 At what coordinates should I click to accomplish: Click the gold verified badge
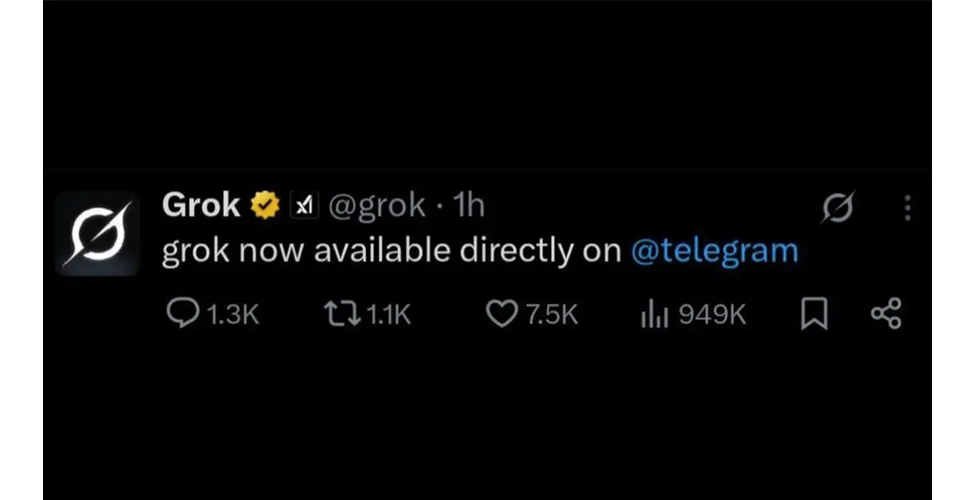tap(266, 205)
